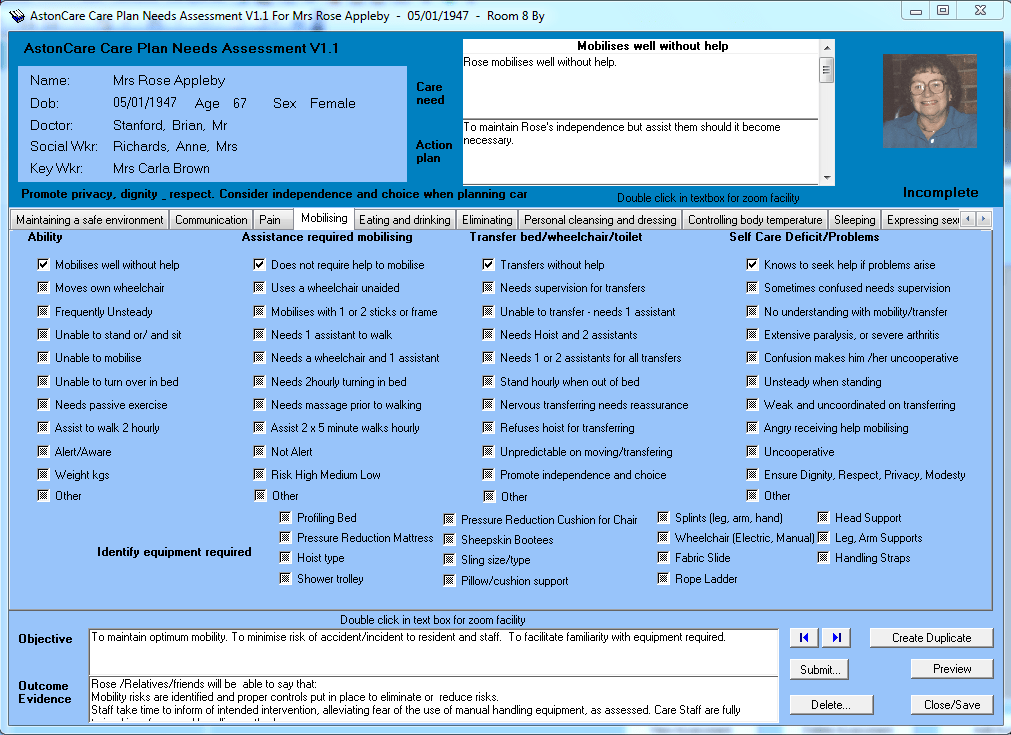The height and width of the screenshot is (735, 1011).
Task: Tick Risk High Medium Low checkbox
Action: pos(259,475)
